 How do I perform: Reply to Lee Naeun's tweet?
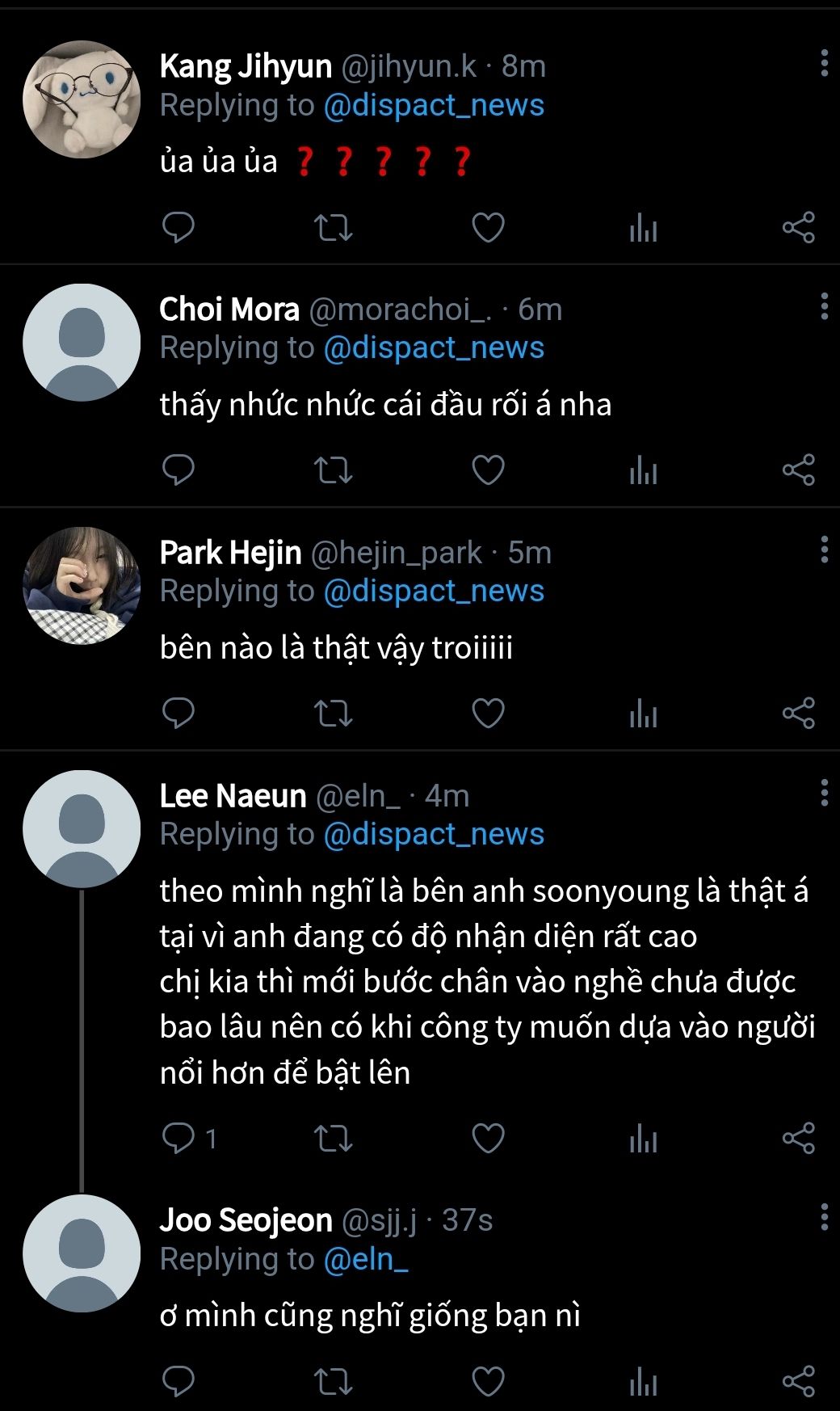[178, 1139]
